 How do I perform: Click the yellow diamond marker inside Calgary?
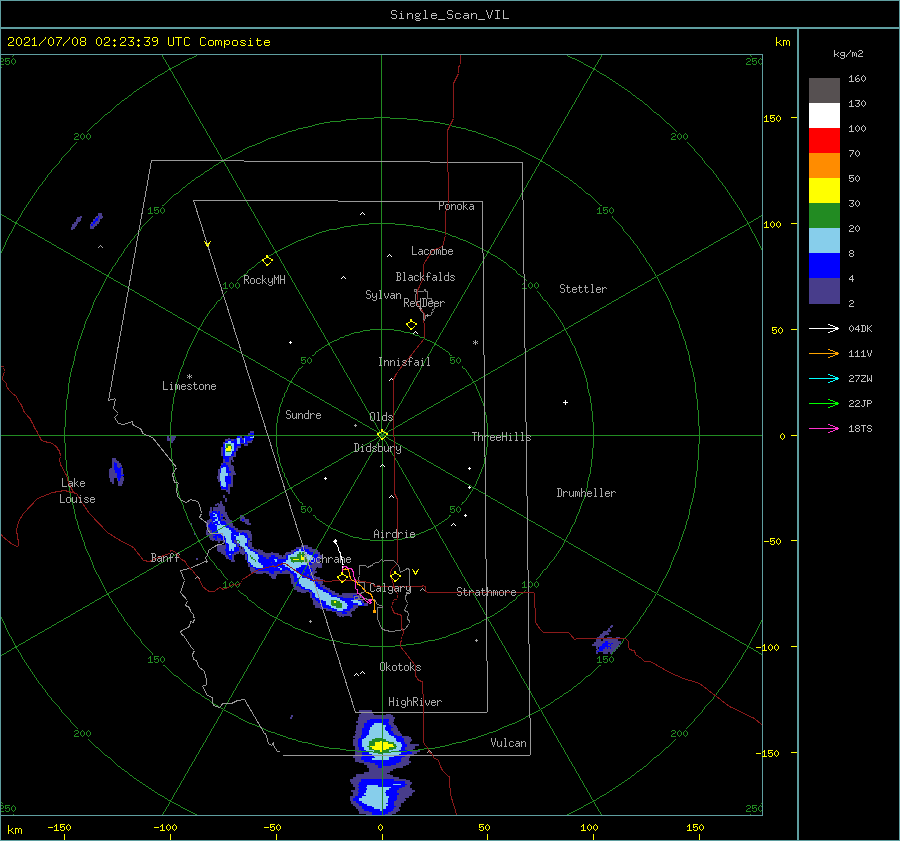(x=395, y=576)
